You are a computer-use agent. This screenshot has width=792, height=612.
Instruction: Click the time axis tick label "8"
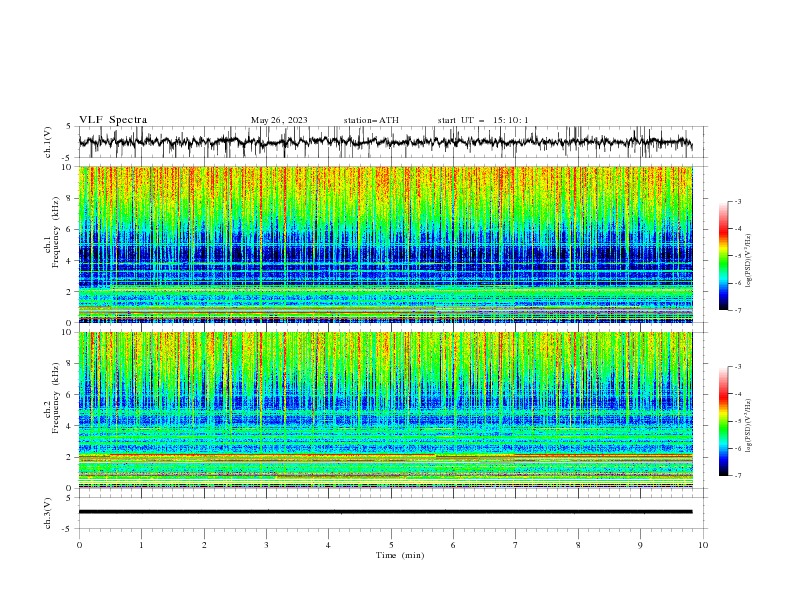[578, 545]
